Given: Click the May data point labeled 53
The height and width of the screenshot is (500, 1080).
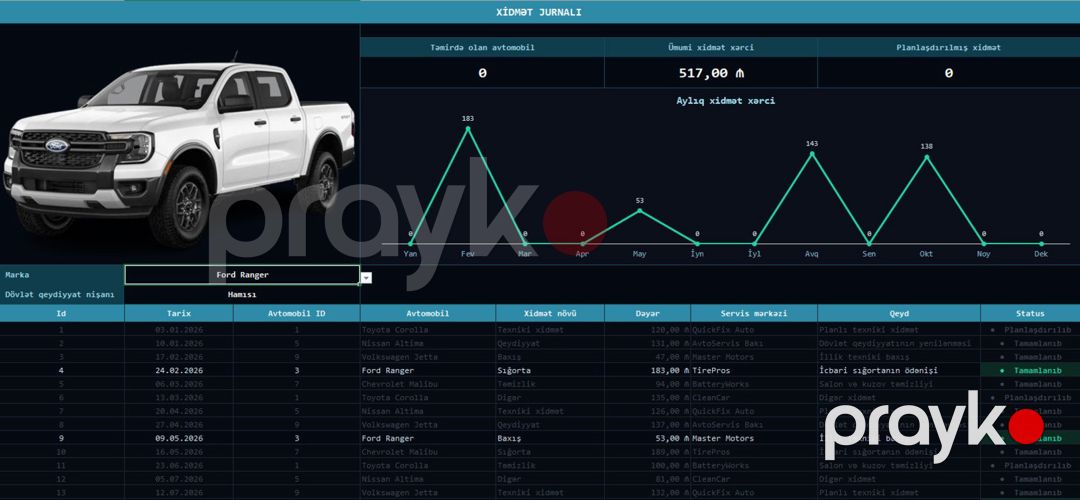Looking at the screenshot, I should click(639, 210).
